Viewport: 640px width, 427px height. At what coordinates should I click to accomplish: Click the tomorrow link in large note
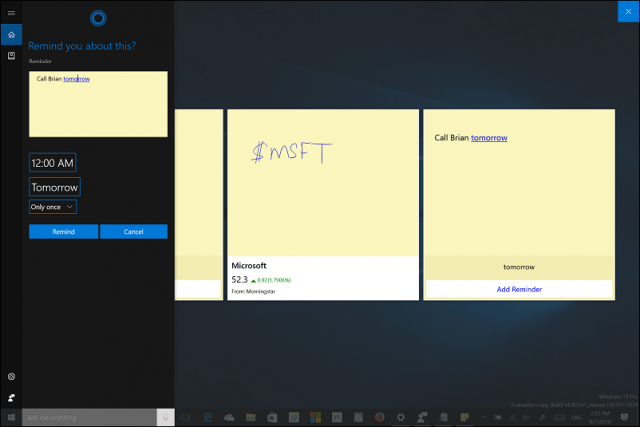point(489,138)
